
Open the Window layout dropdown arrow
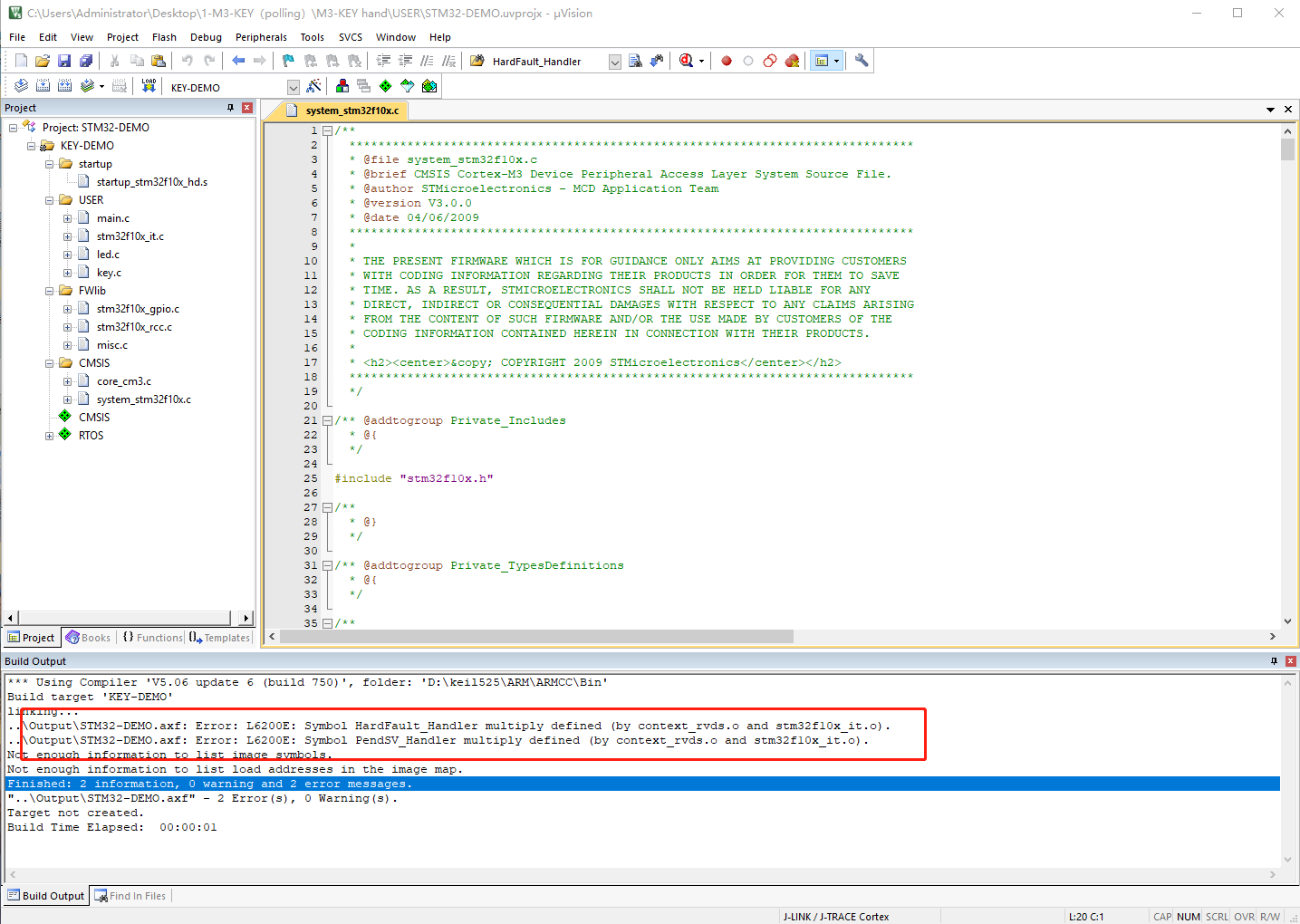point(836,61)
